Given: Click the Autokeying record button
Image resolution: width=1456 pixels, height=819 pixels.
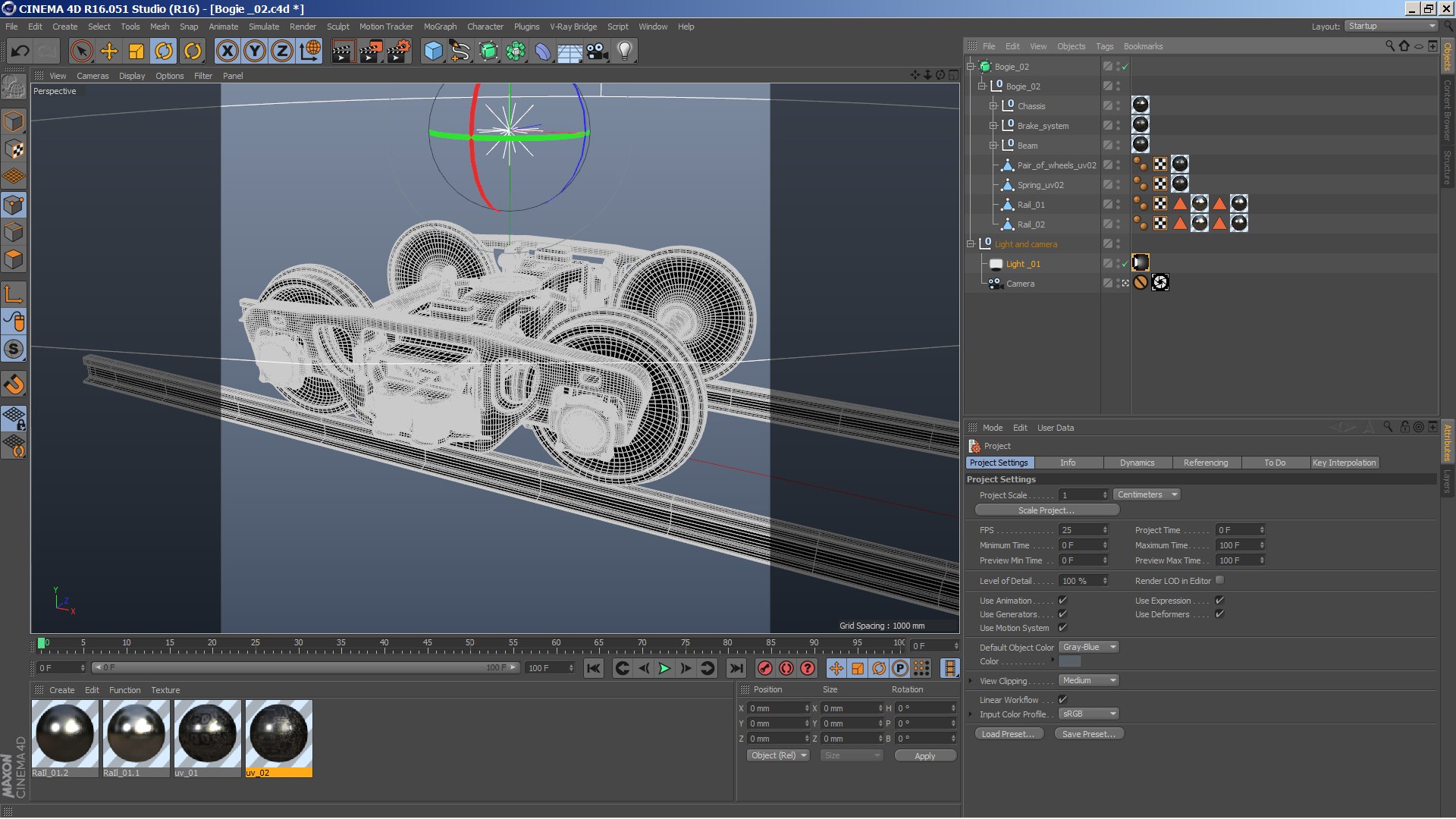Looking at the screenshot, I should coord(786,668).
